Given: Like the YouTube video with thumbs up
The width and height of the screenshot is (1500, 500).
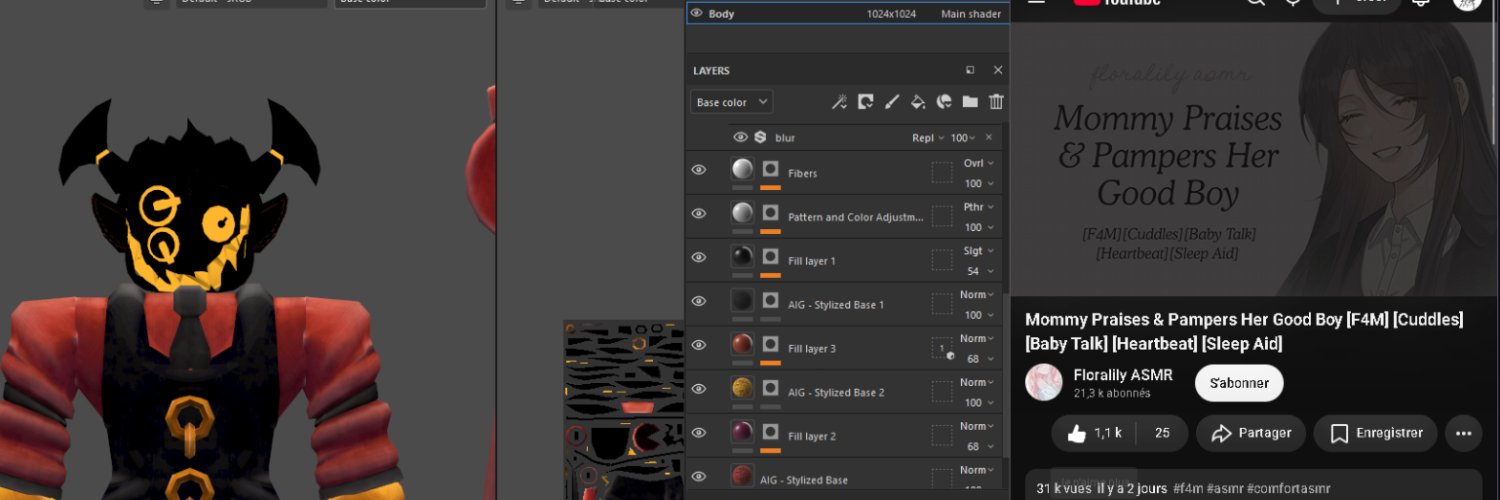Looking at the screenshot, I should (1094, 433).
